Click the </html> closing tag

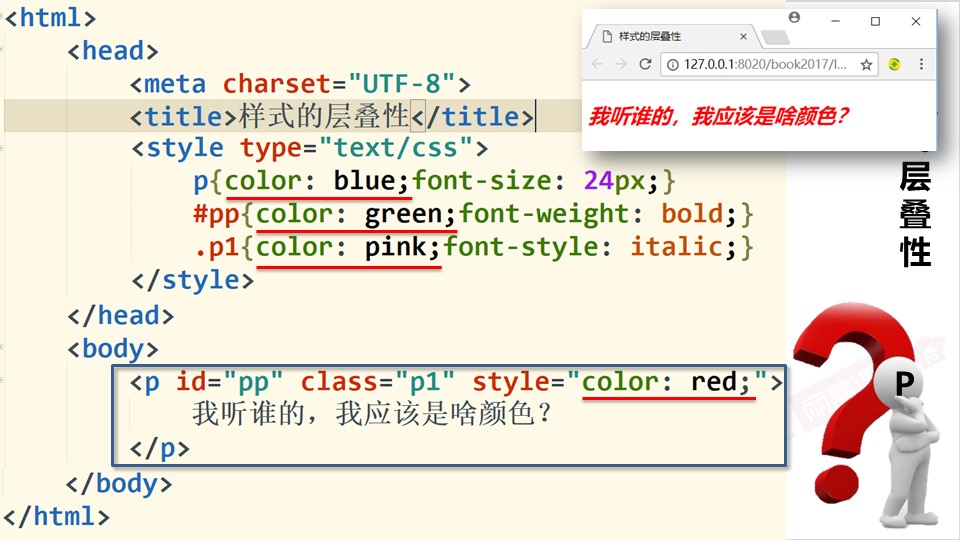(57, 516)
